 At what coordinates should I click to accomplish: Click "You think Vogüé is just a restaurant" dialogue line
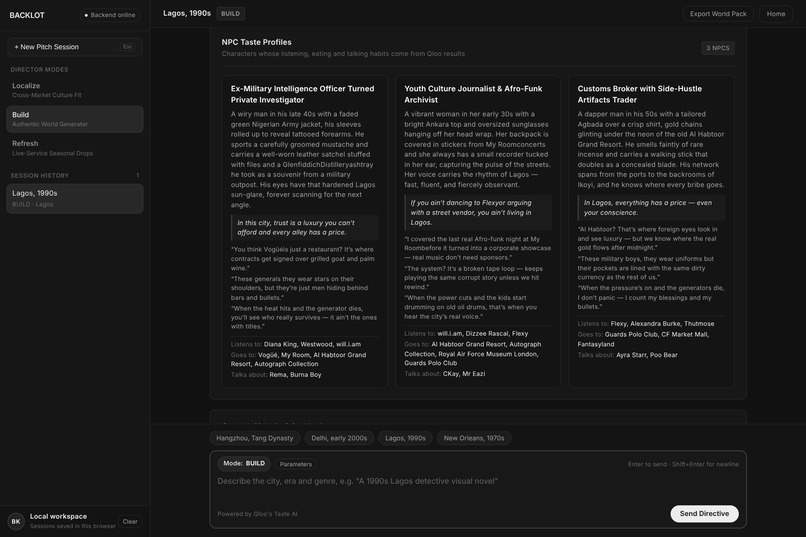[x=303, y=258]
